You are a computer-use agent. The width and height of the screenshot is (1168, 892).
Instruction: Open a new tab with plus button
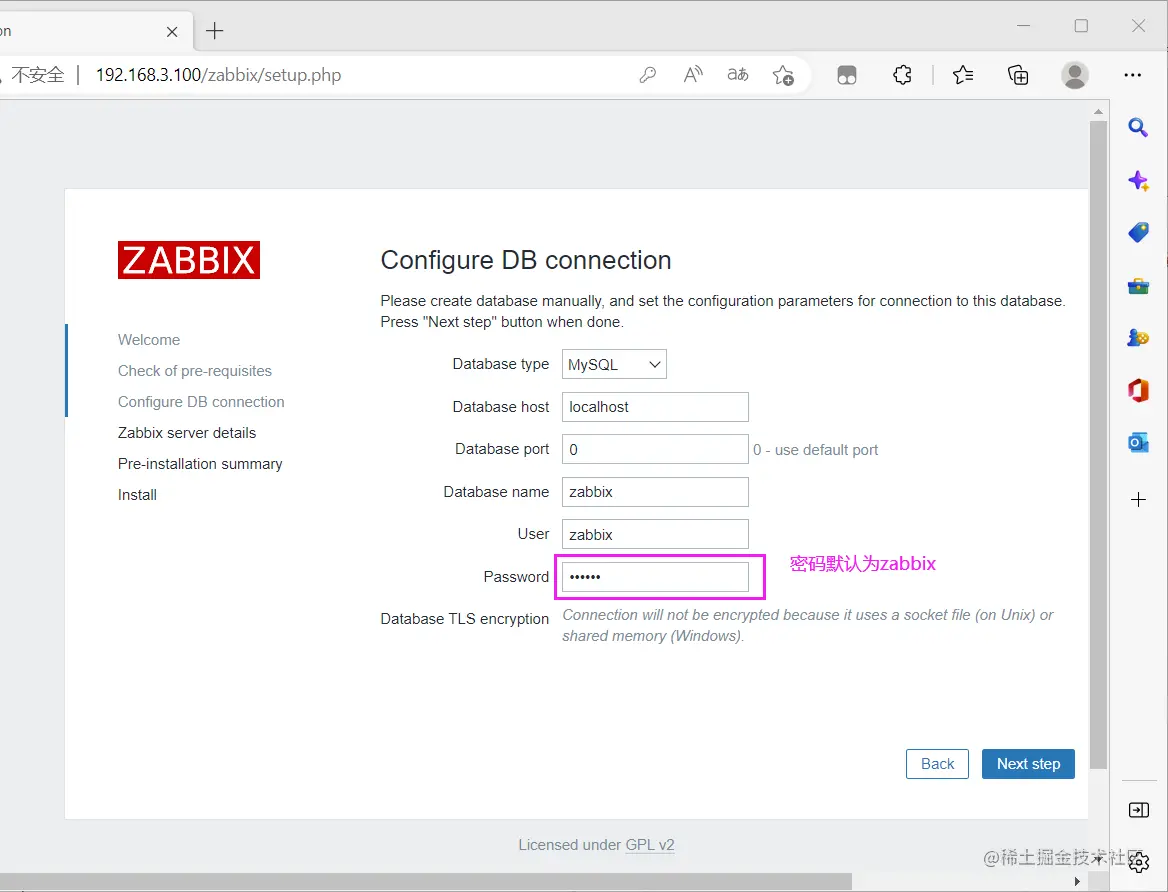(x=215, y=31)
